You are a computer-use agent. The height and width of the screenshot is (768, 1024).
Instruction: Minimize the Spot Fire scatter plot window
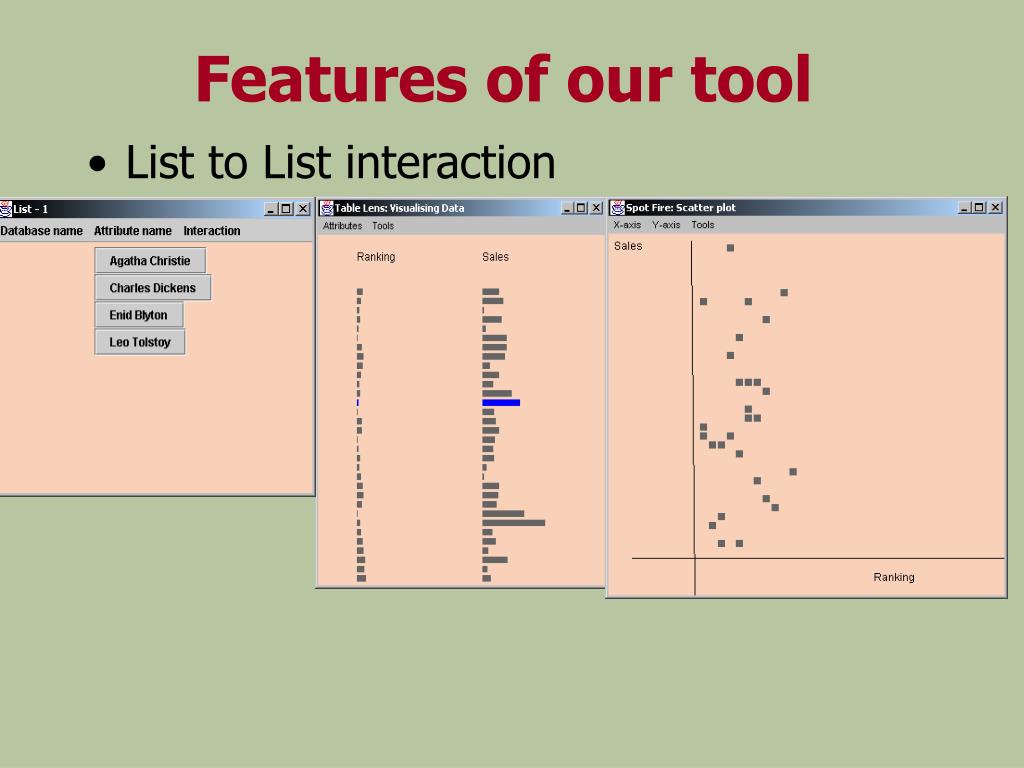[x=965, y=208]
